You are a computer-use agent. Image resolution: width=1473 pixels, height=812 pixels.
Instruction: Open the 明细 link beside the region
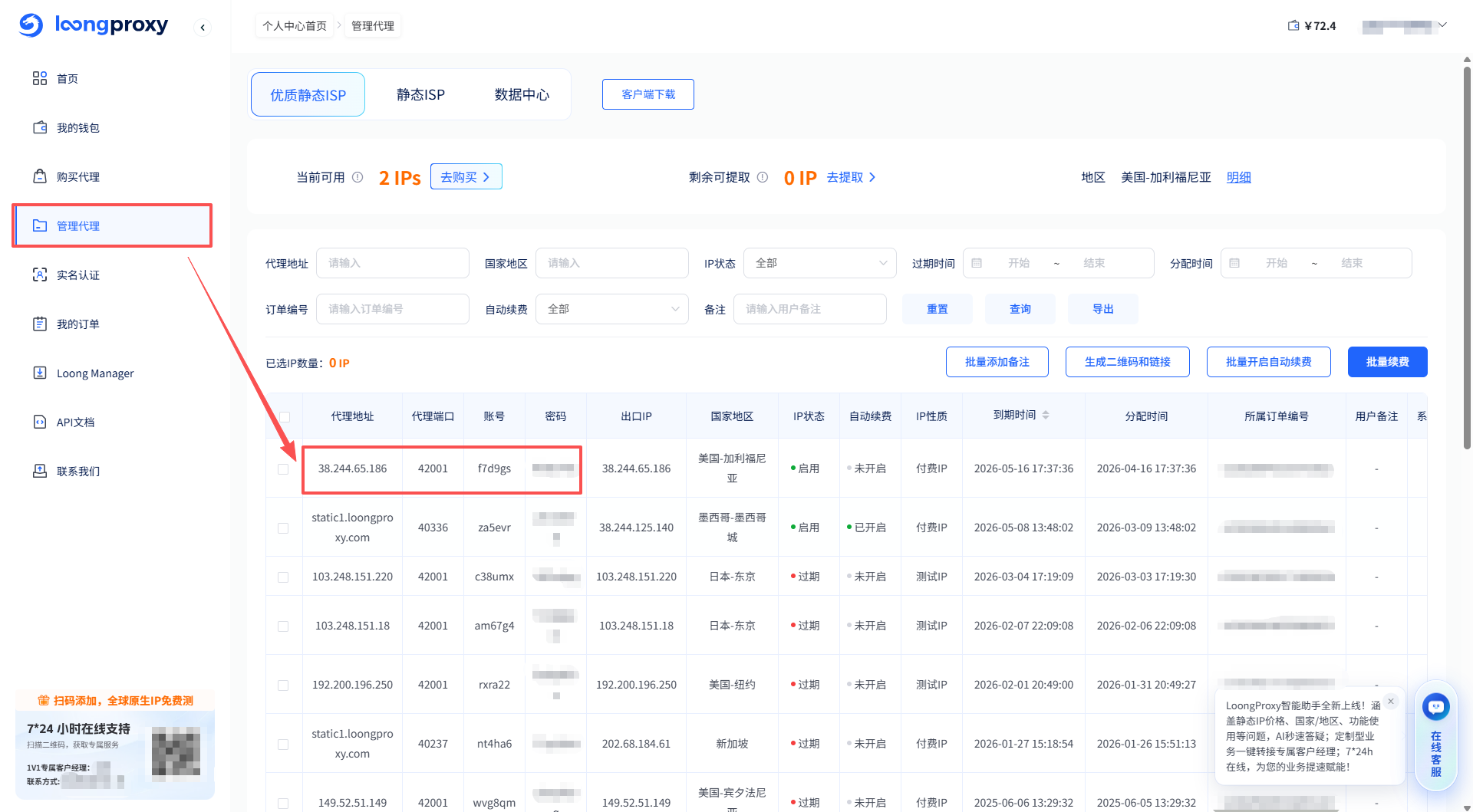1238,177
